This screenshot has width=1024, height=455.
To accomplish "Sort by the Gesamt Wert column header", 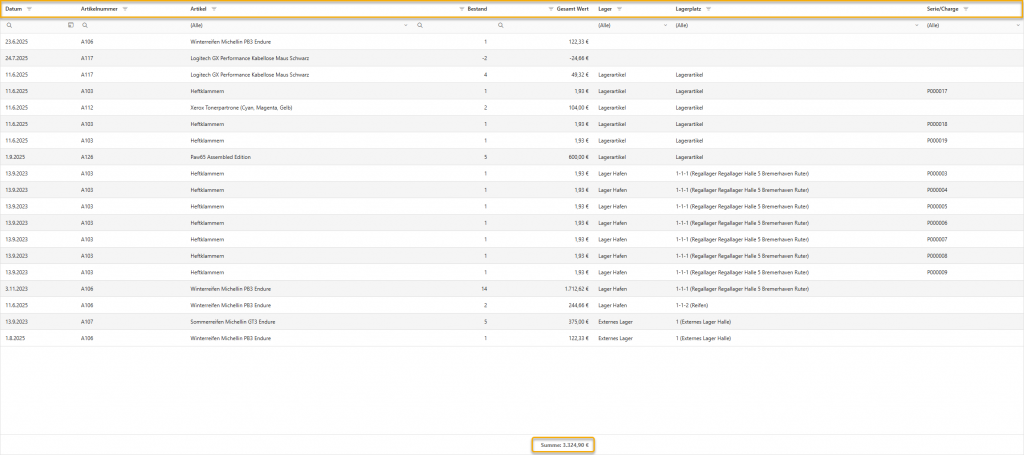I will 572,9.
